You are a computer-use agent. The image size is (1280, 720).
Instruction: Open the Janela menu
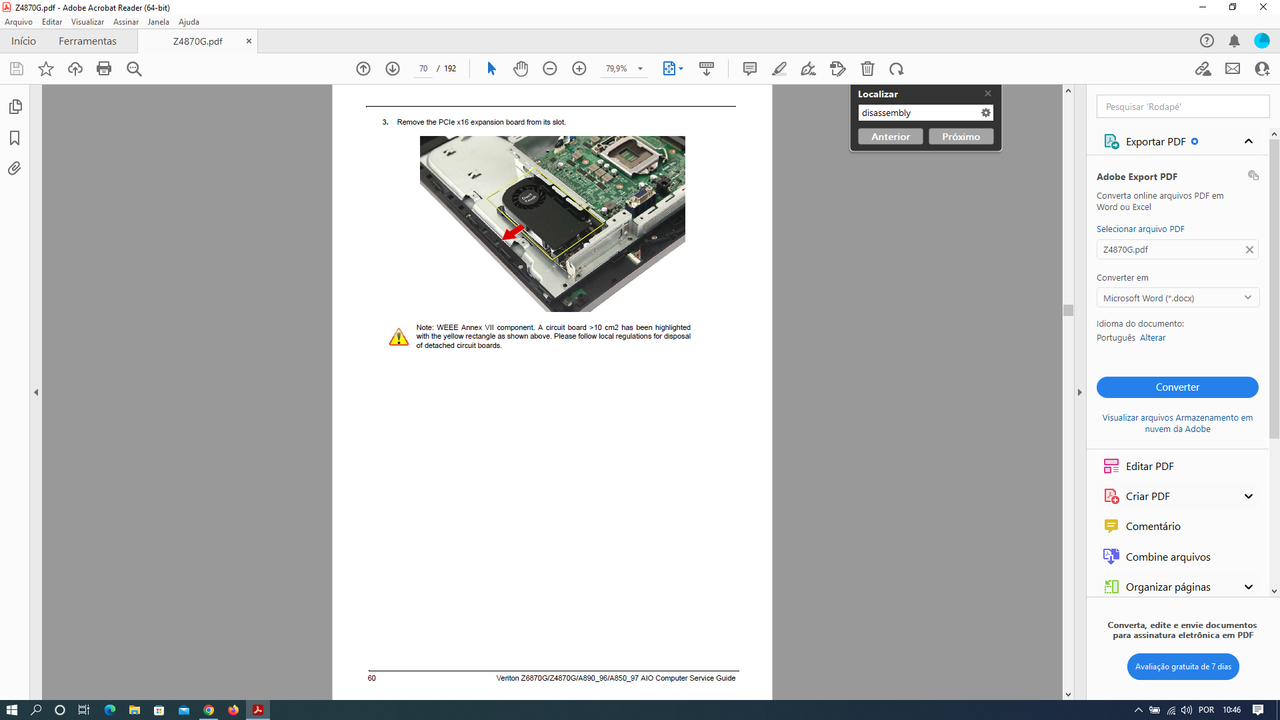158,21
